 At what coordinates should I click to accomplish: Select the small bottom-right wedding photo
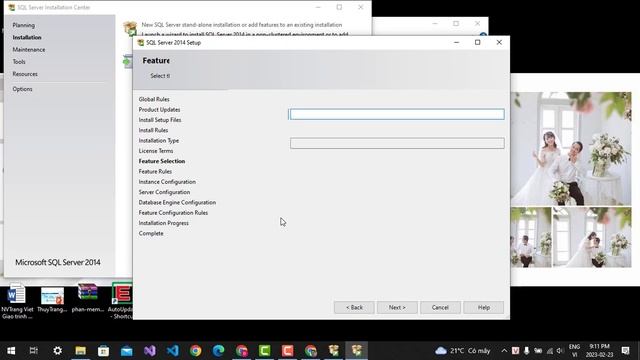tap(592, 237)
